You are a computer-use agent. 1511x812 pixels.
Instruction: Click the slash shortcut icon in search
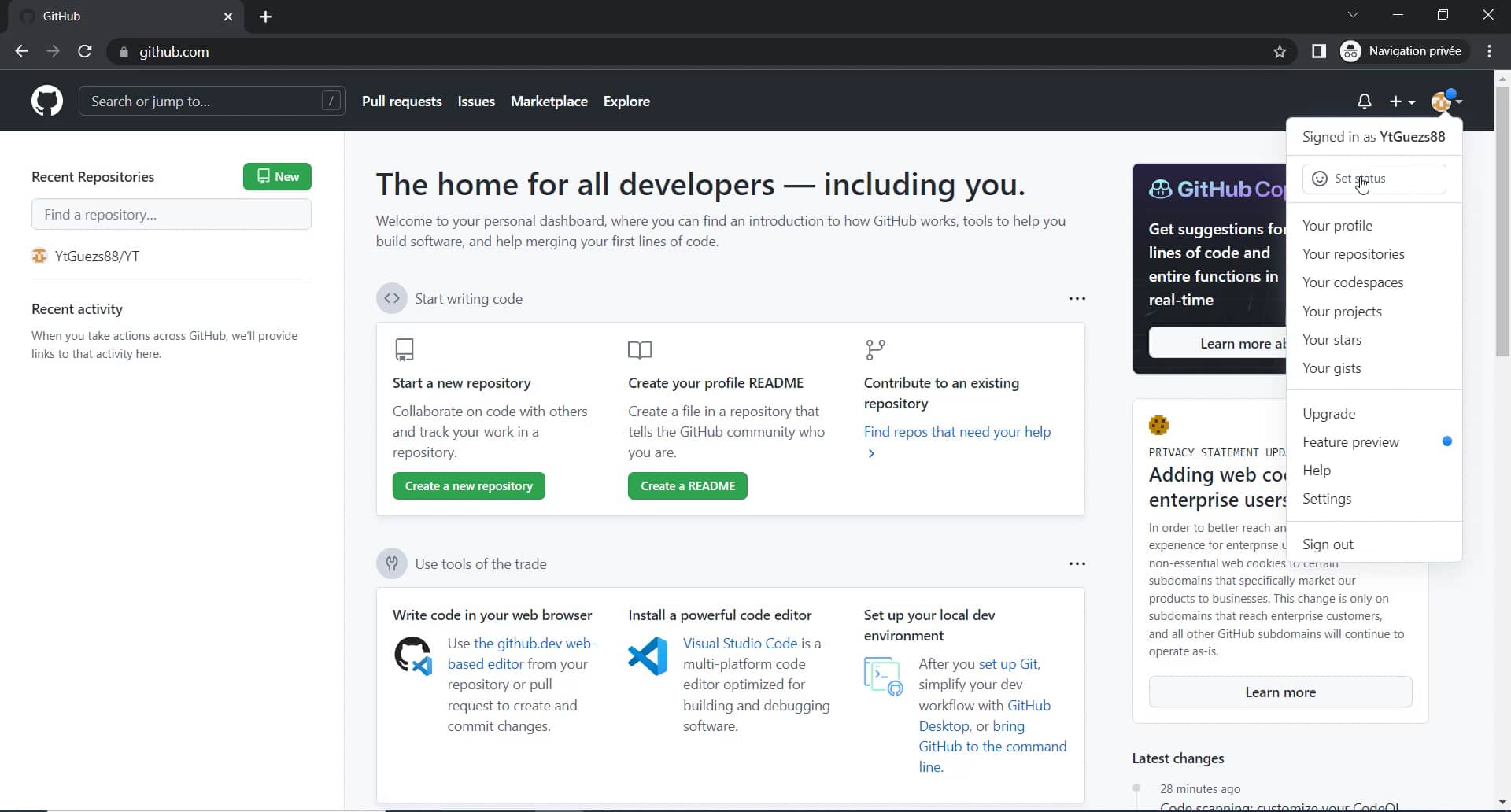pyautogui.click(x=331, y=101)
